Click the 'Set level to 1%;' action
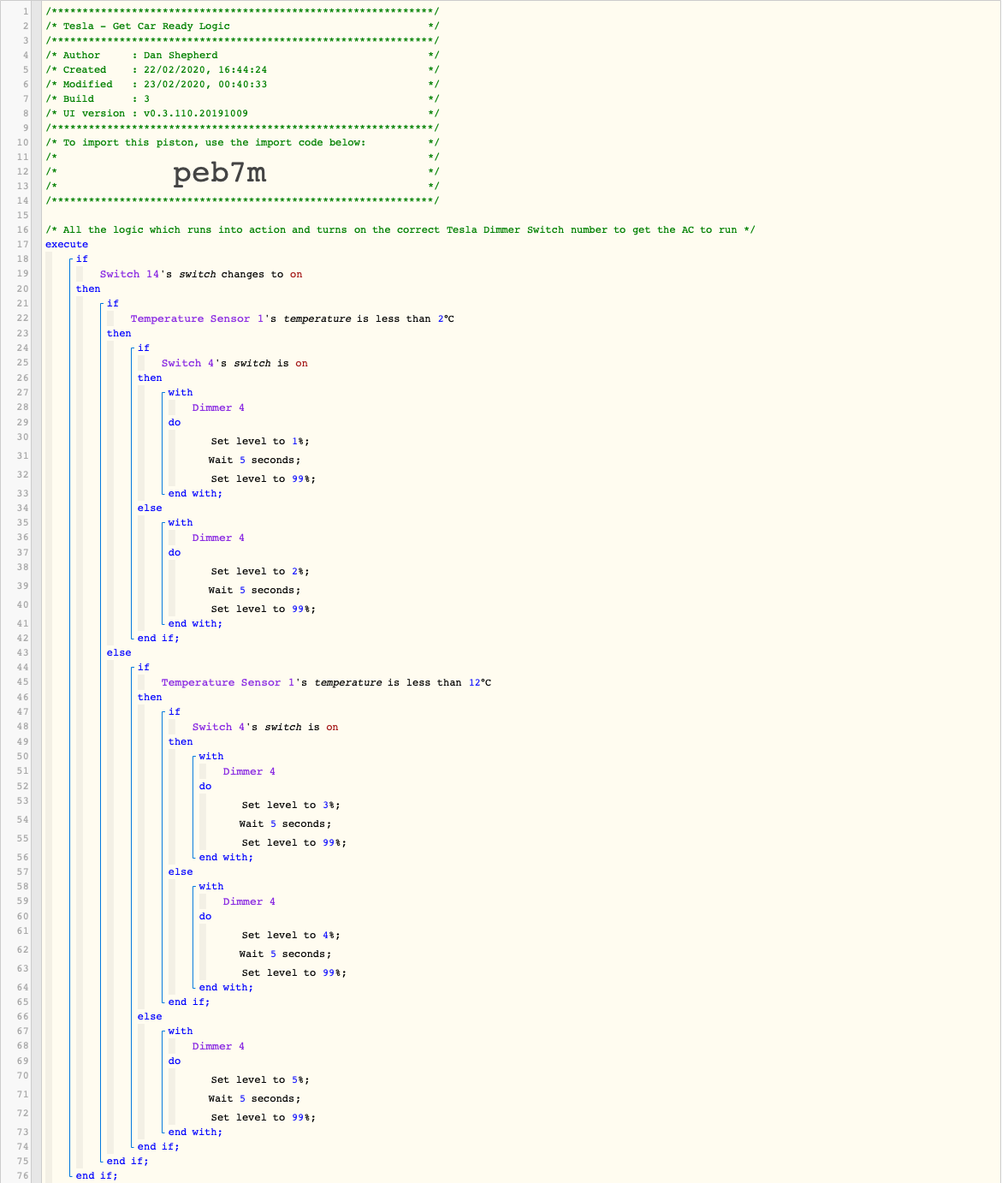Screen dimensions: 1008x1183 (260, 441)
